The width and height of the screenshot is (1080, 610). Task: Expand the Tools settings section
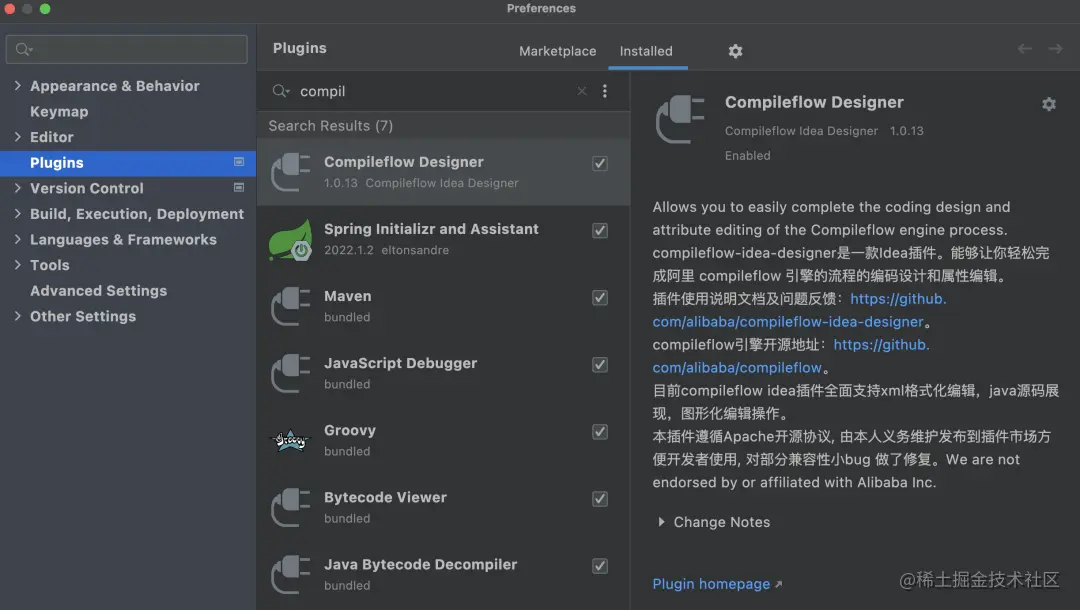(x=17, y=264)
